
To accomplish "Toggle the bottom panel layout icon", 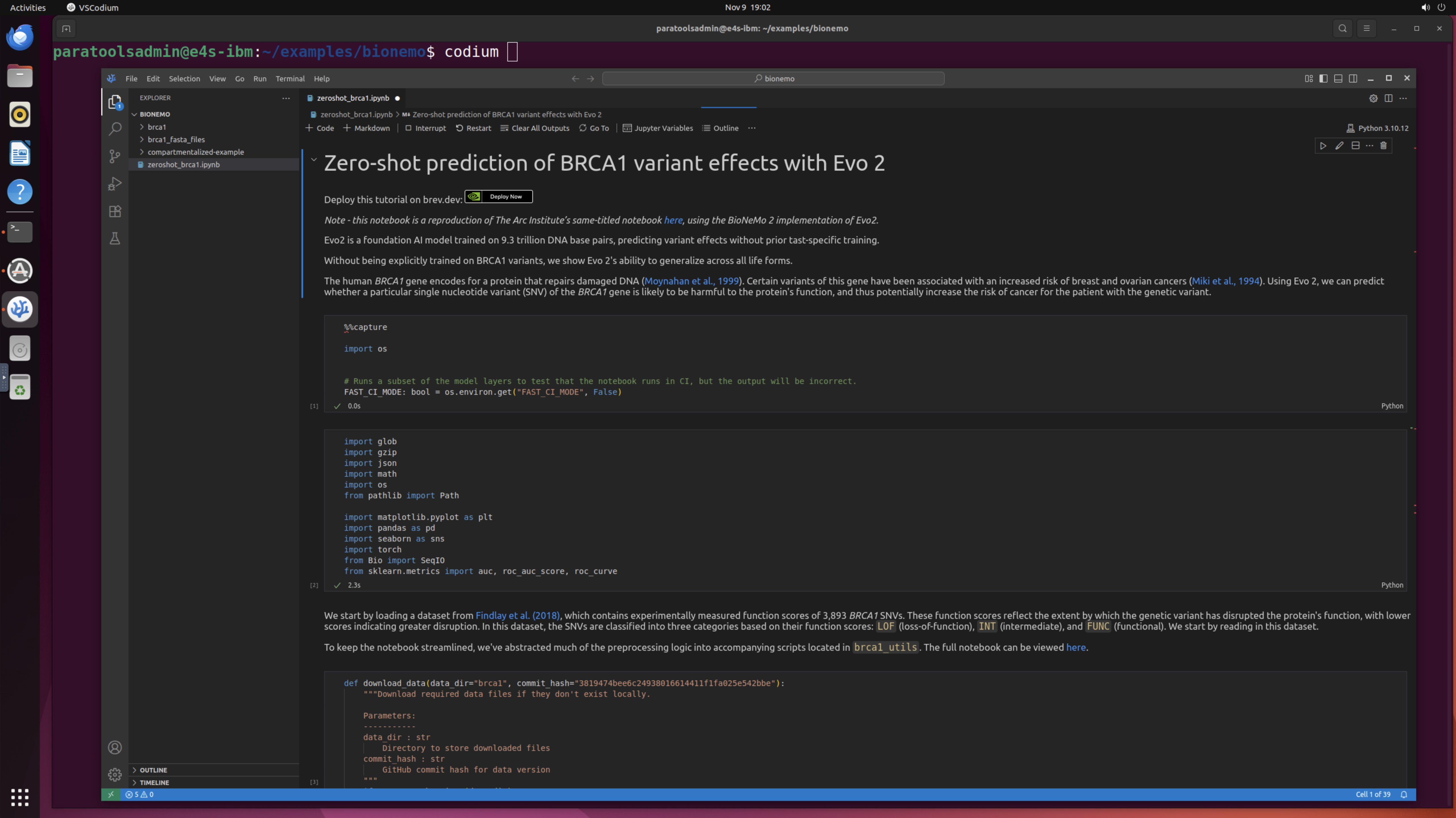I will pos(1338,79).
